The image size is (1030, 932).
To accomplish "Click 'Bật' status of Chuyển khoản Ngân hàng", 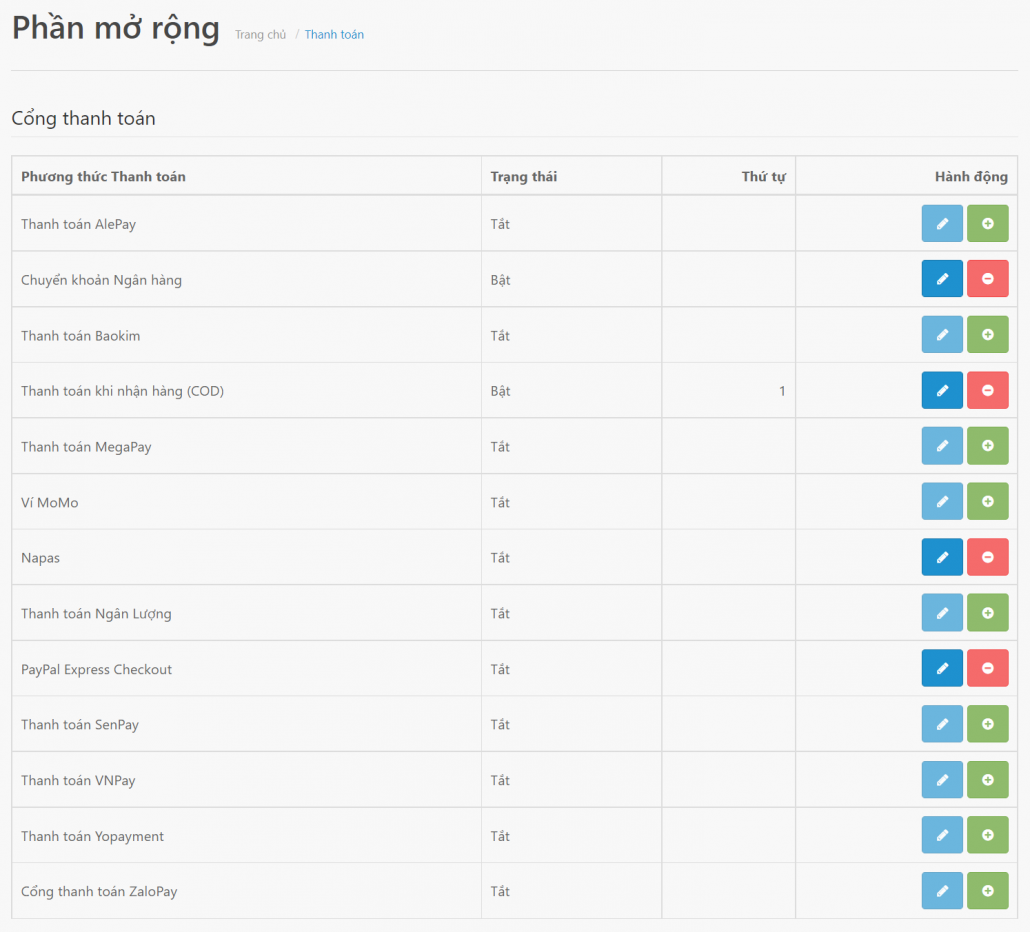I will [500, 280].
